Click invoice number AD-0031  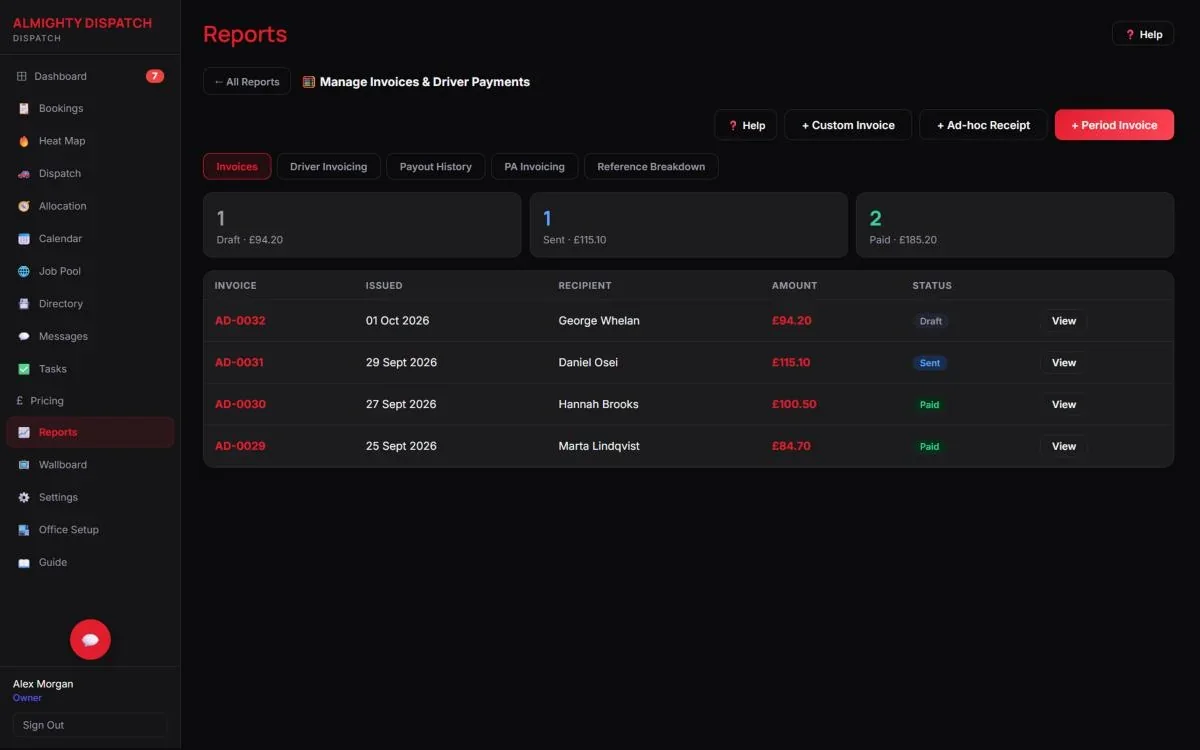pyautogui.click(x=239, y=363)
